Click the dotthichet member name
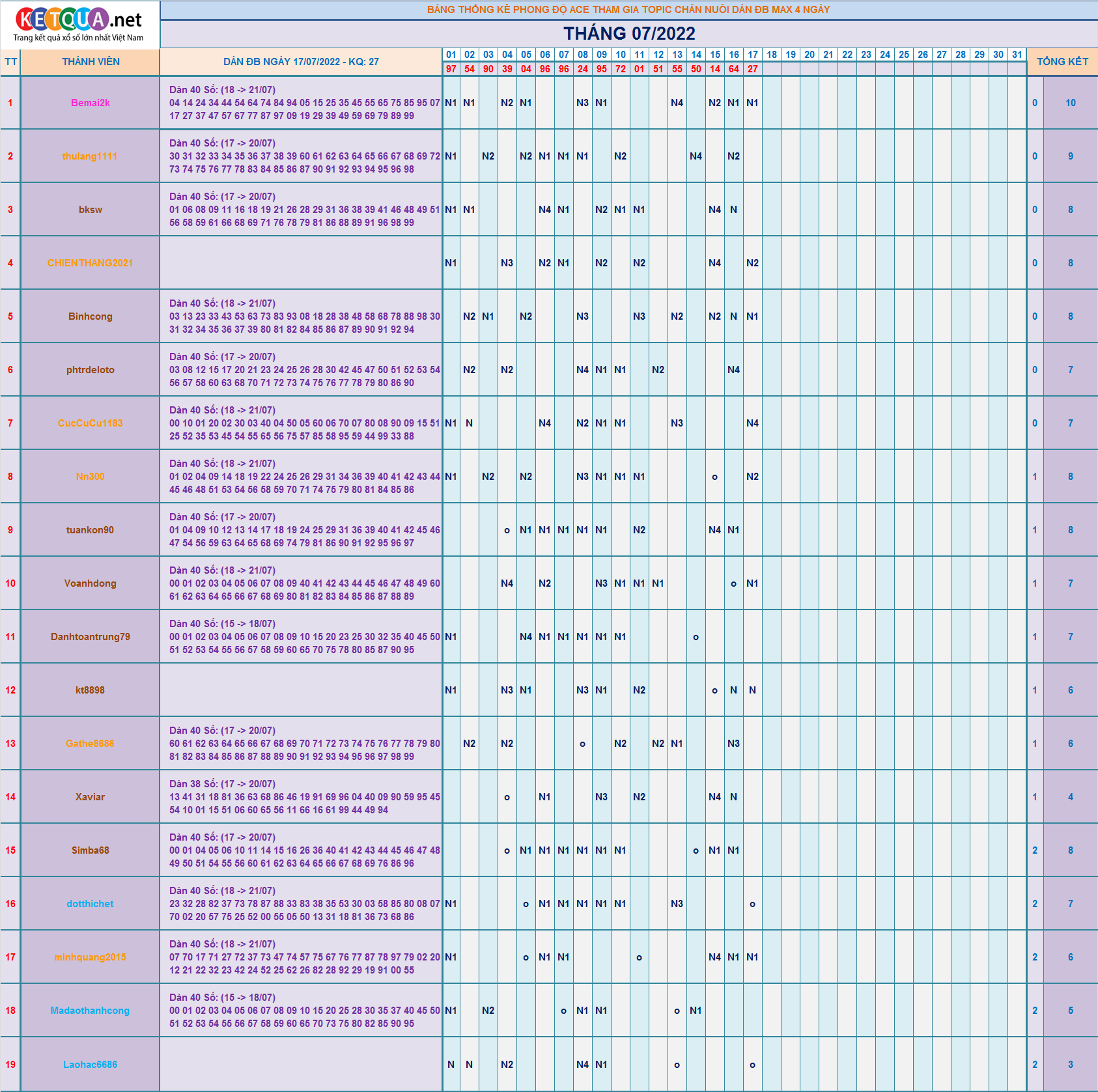This screenshot has height=1092, width=1098. (x=90, y=904)
